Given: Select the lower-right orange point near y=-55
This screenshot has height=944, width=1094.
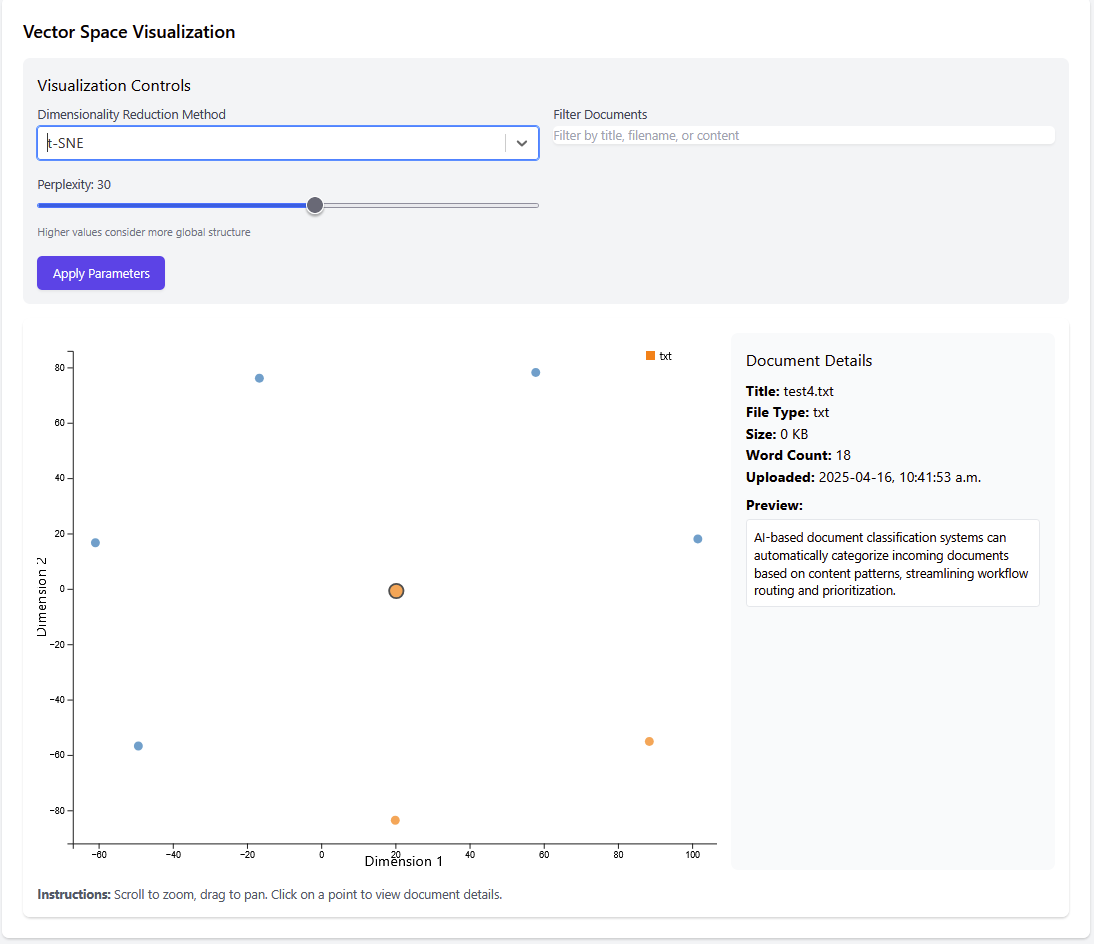Looking at the screenshot, I should (649, 741).
